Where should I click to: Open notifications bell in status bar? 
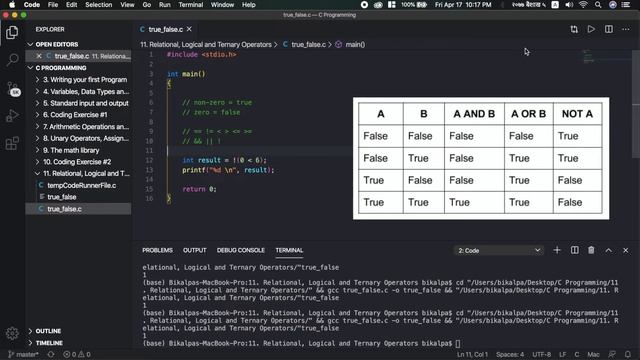click(628, 354)
